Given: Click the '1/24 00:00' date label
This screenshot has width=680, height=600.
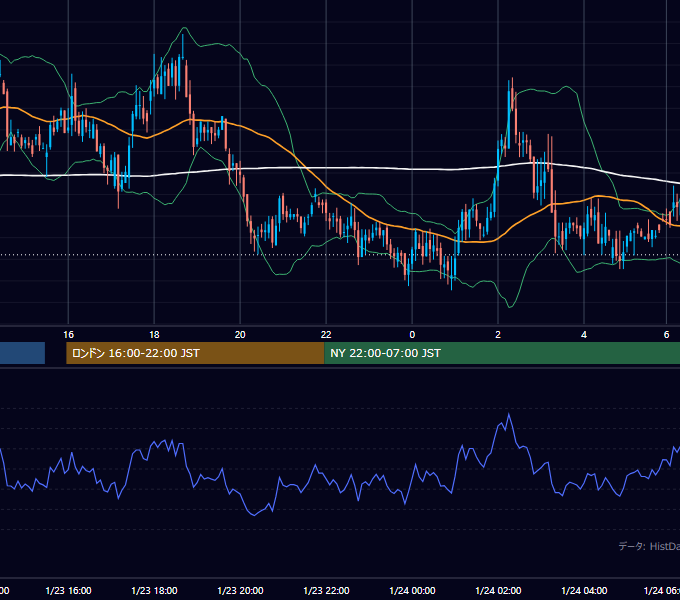Looking at the screenshot, I should click(x=412, y=590).
